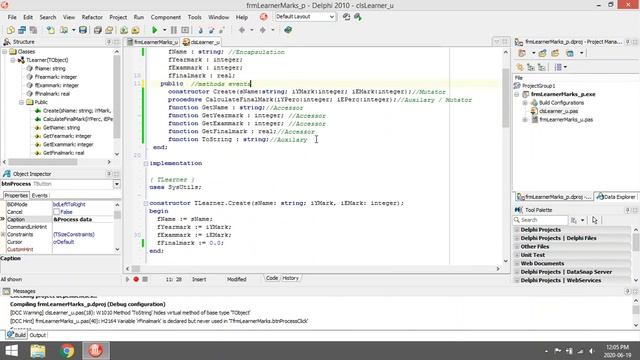Toggle the Cancel property False checkbox
The width and height of the screenshot is (640, 360).
[x=57, y=212]
